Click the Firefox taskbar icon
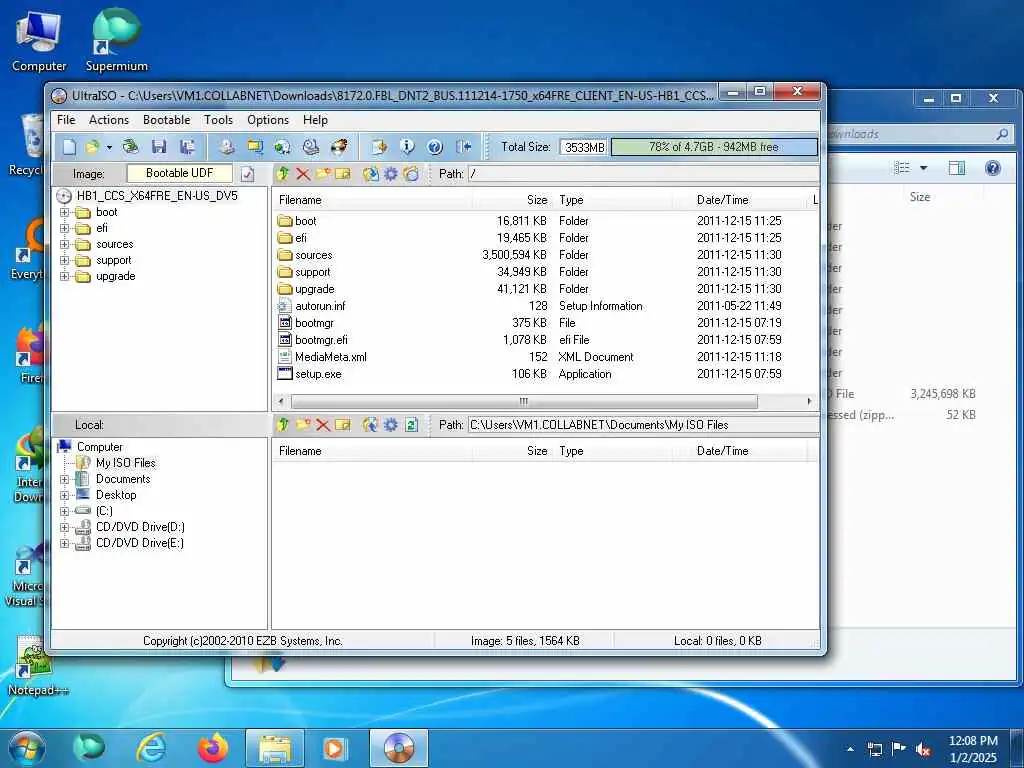Image resolution: width=1024 pixels, height=768 pixels. (213, 748)
